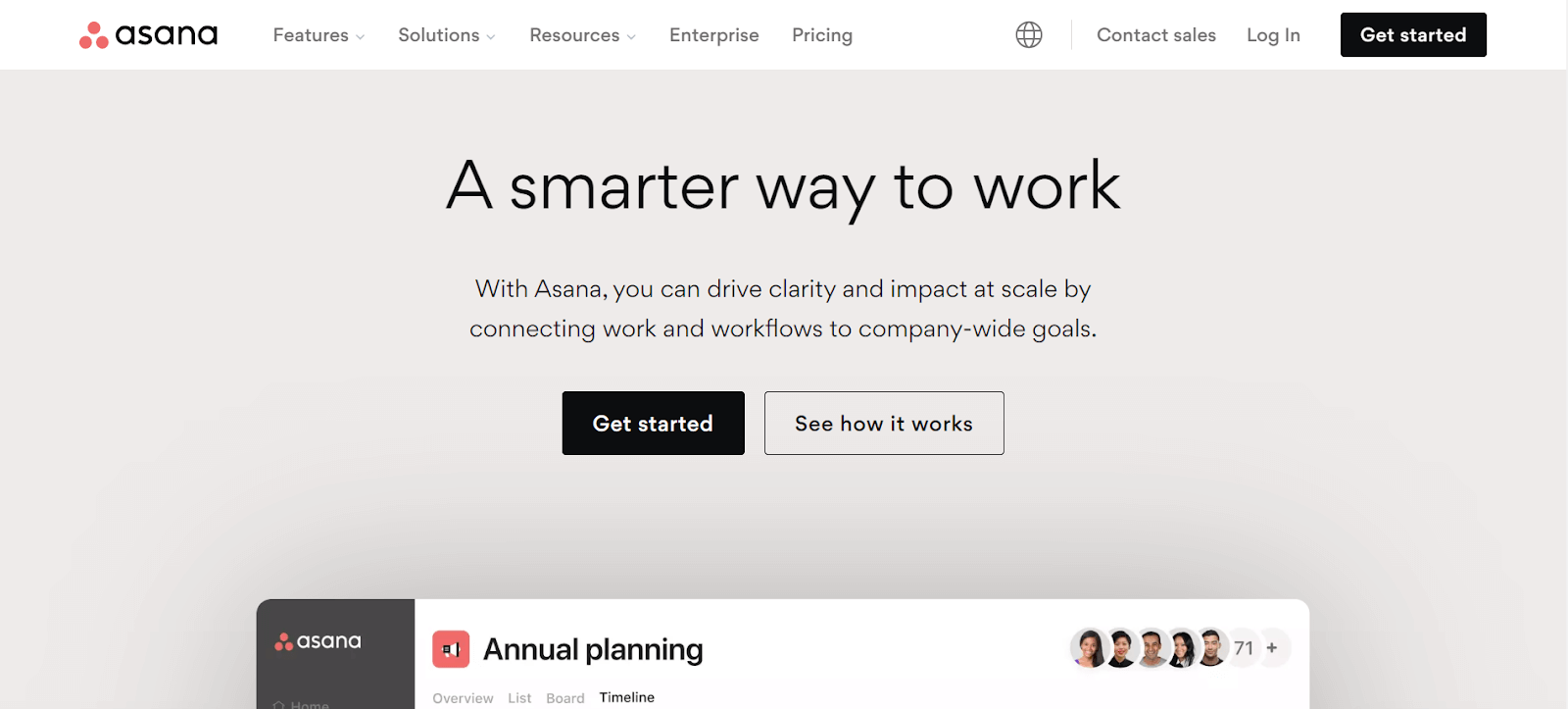Viewport: 1568px width, 709px height.
Task: Click See how it works
Action: point(883,423)
